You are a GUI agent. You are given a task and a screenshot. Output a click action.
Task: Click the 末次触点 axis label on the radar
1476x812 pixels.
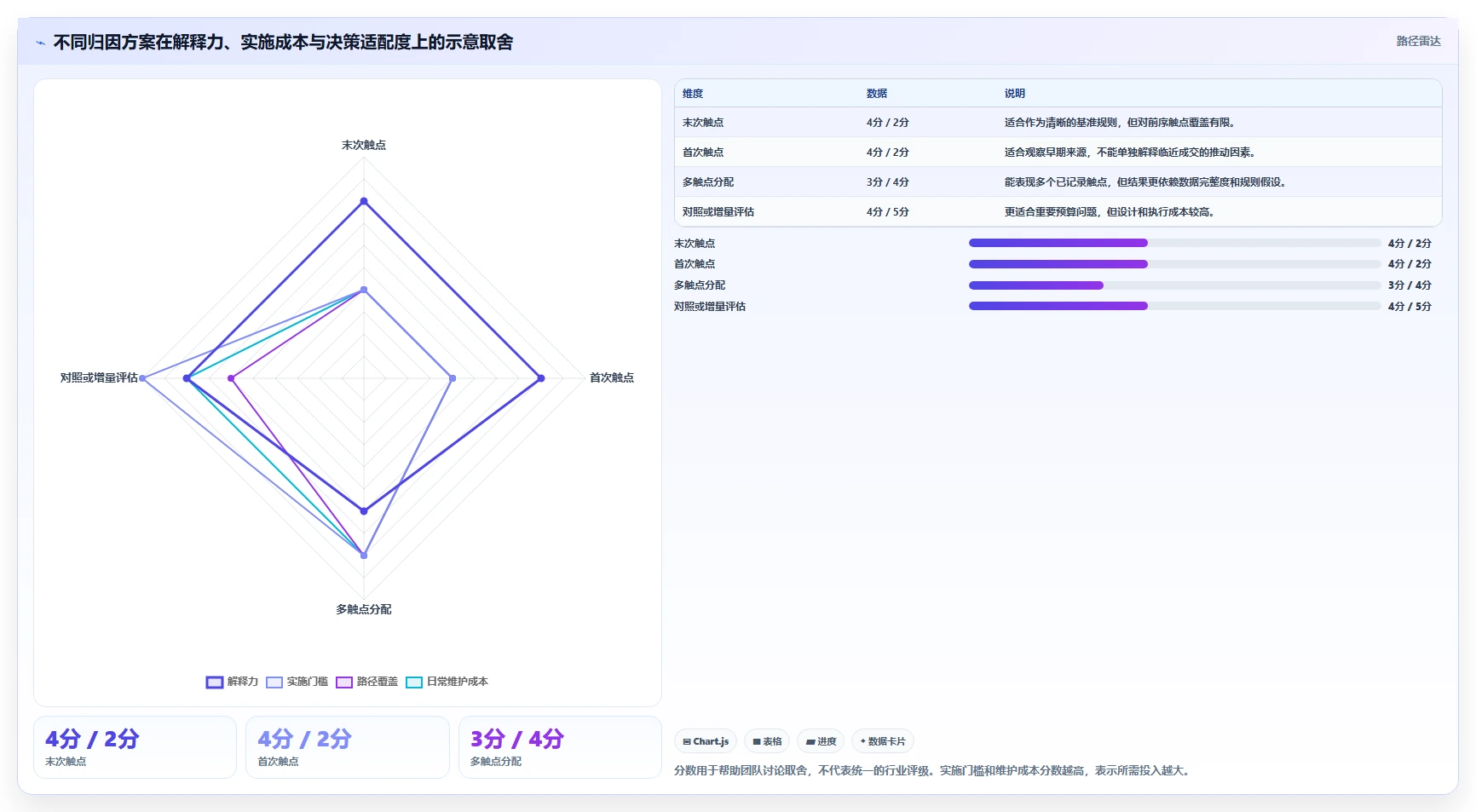[x=364, y=145]
